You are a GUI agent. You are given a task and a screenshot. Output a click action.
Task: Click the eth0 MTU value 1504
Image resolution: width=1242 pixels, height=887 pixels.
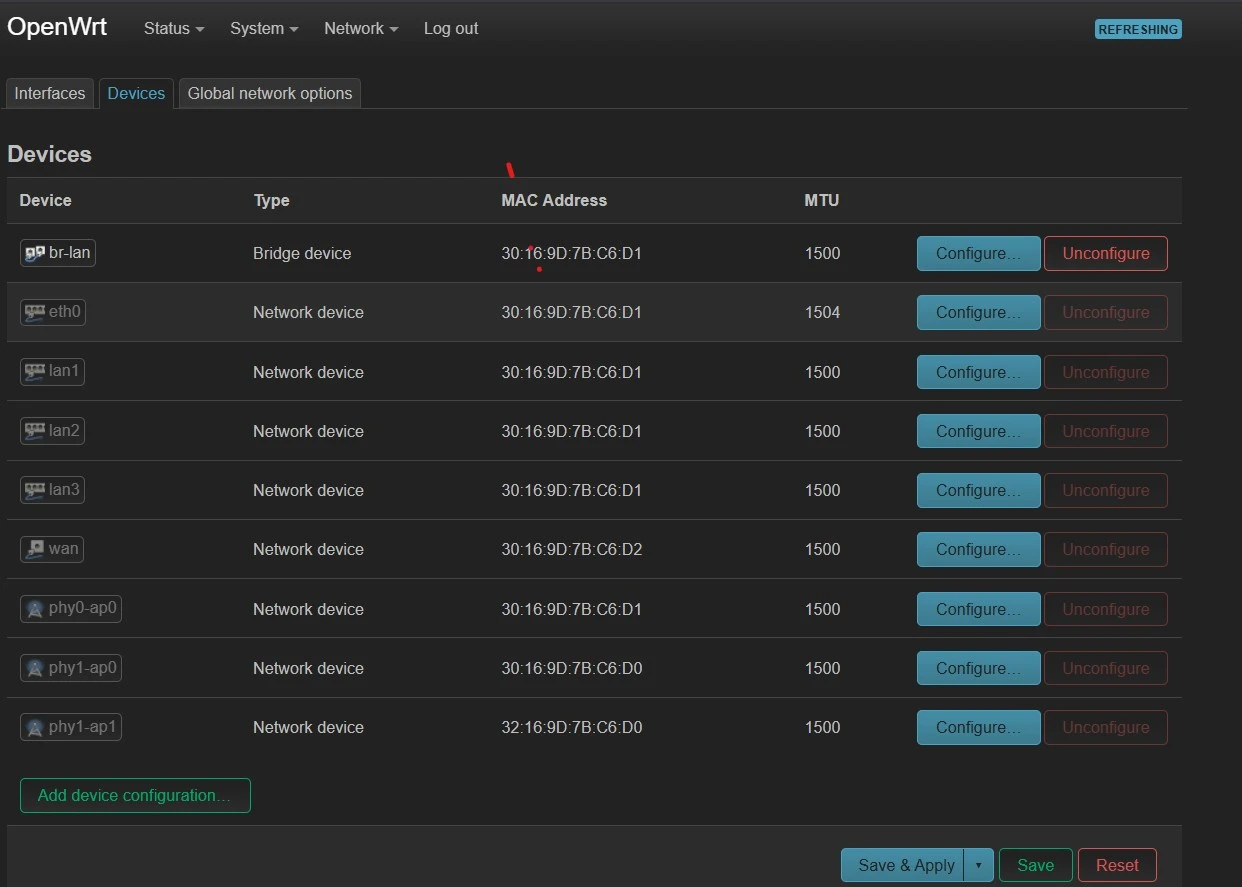point(822,312)
